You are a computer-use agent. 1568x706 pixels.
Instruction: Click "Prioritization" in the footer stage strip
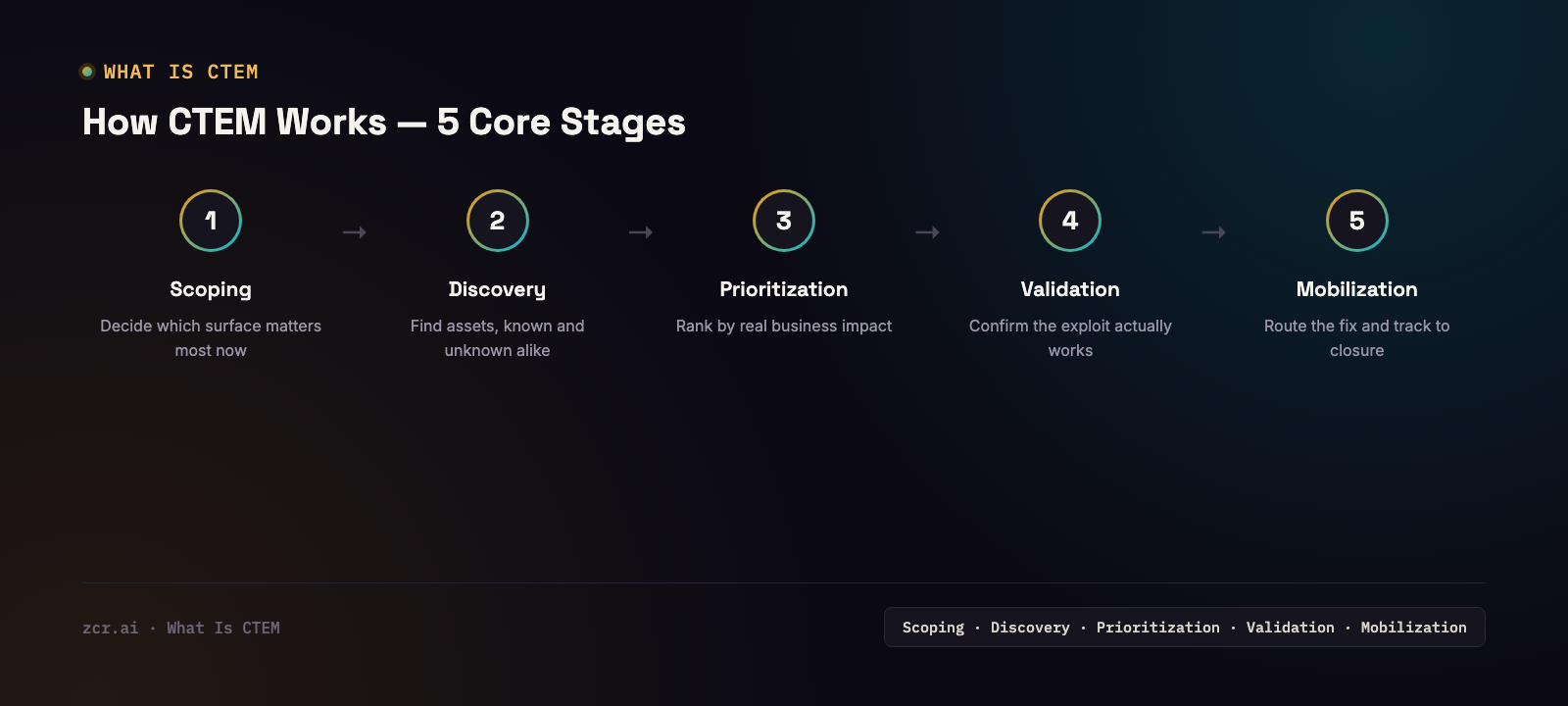point(1158,628)
